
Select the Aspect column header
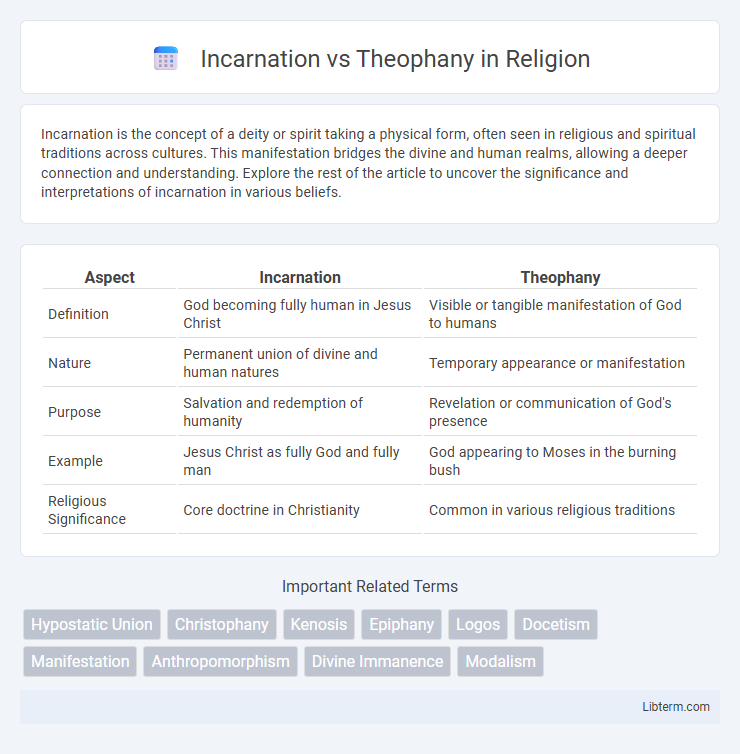110,277
